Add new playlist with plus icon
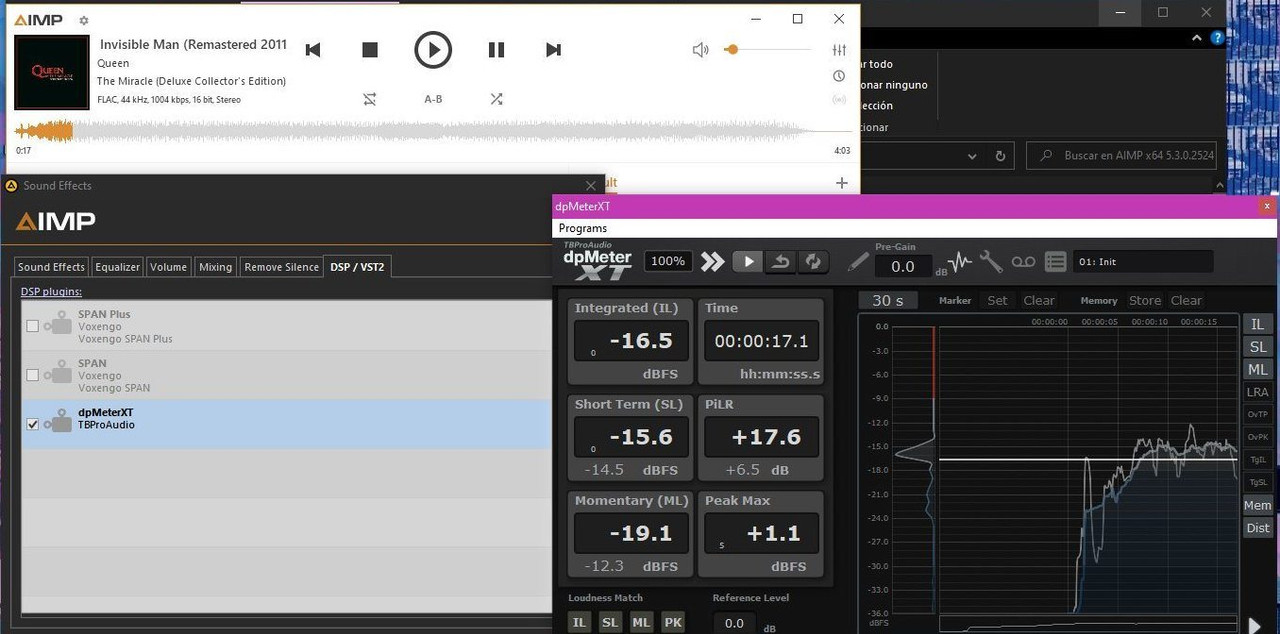Screen dimensions: 1280x634 click(842, 183)
